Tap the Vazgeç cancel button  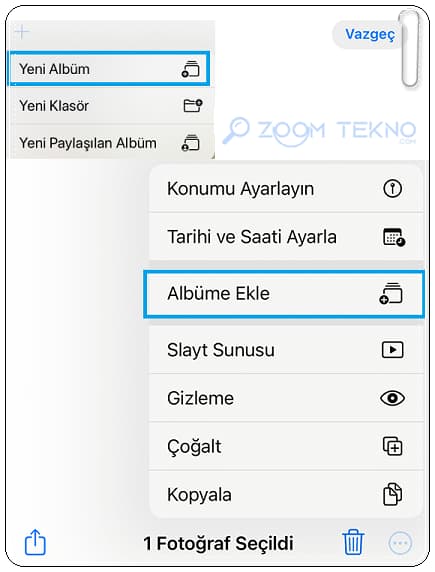click(x=370, y=34)
